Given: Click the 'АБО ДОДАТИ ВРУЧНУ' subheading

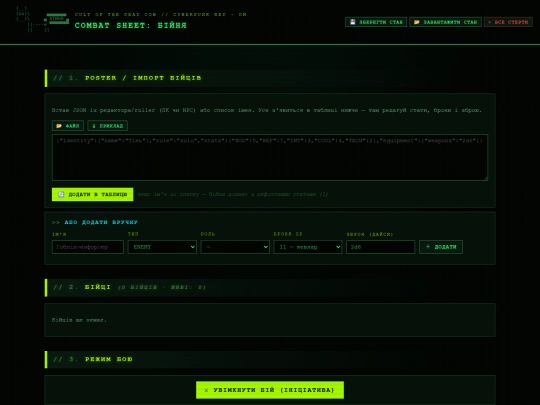Looking at the screenshot, I should coord(101,222).
